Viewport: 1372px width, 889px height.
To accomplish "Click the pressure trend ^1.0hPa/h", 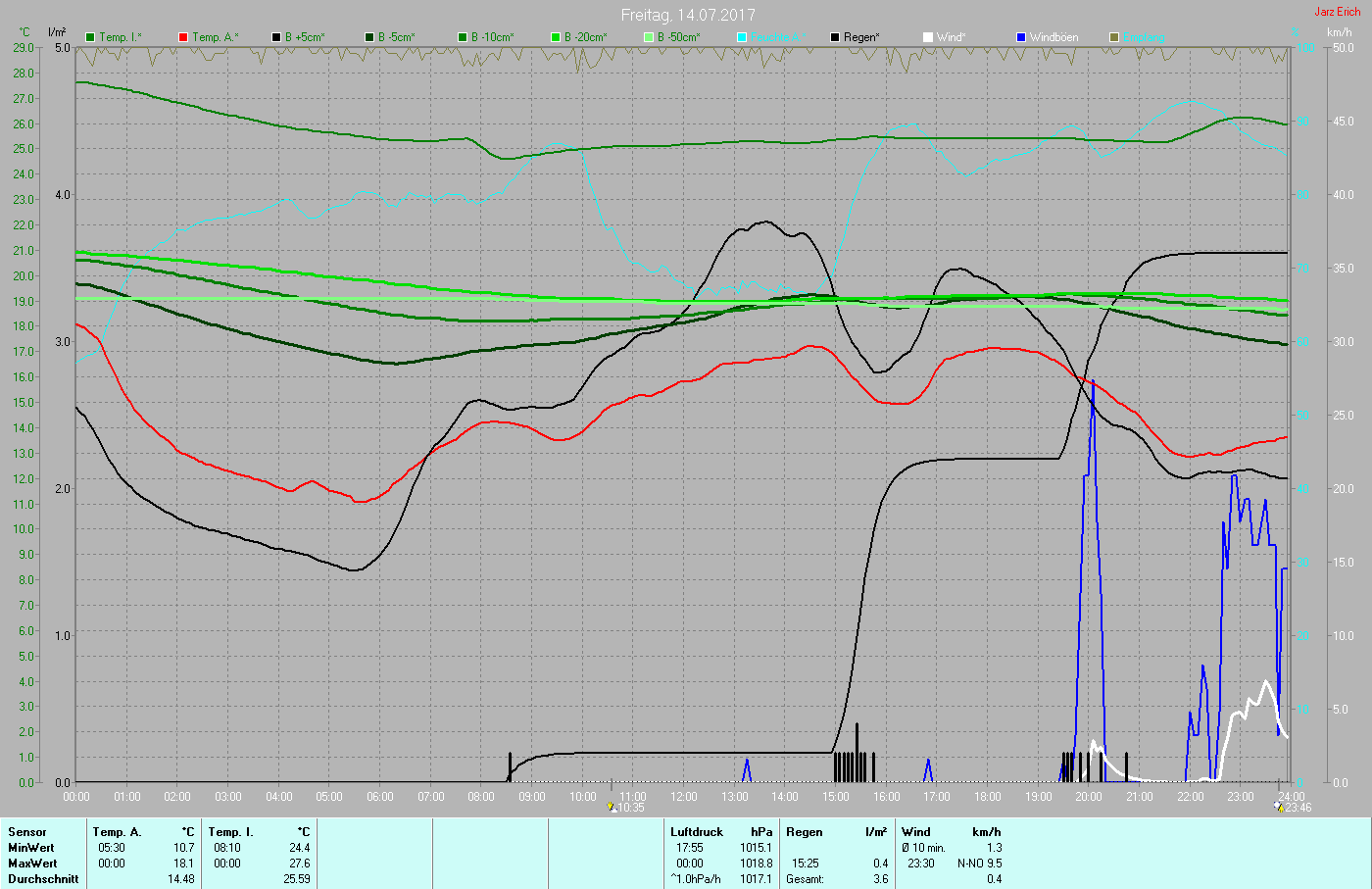I will (696, 879).
